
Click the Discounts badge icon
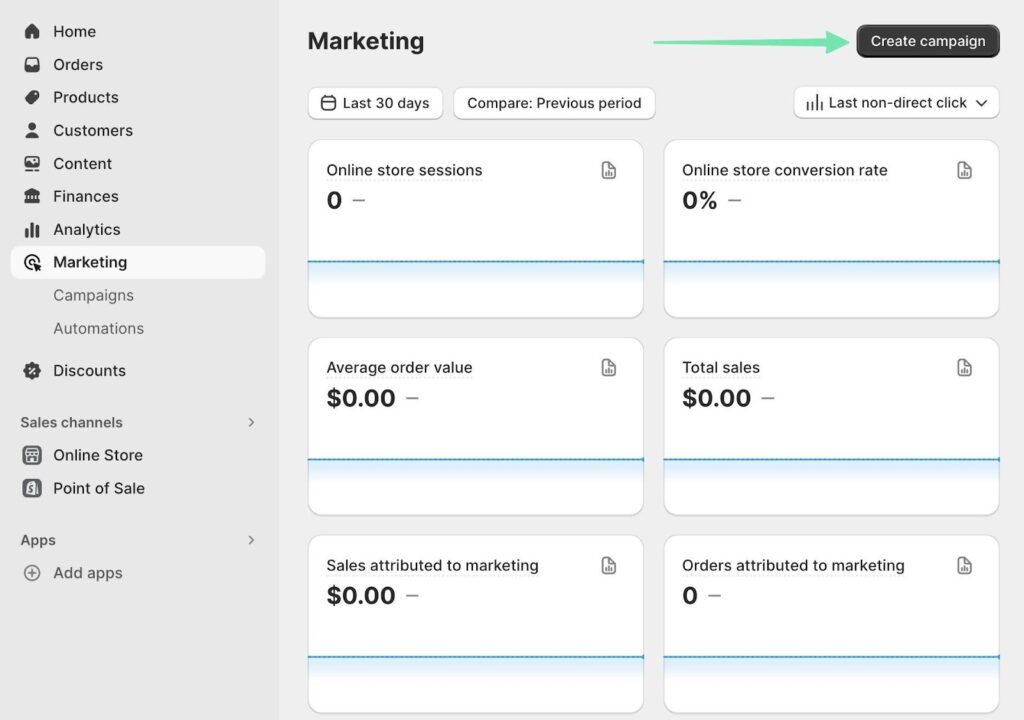32,371
